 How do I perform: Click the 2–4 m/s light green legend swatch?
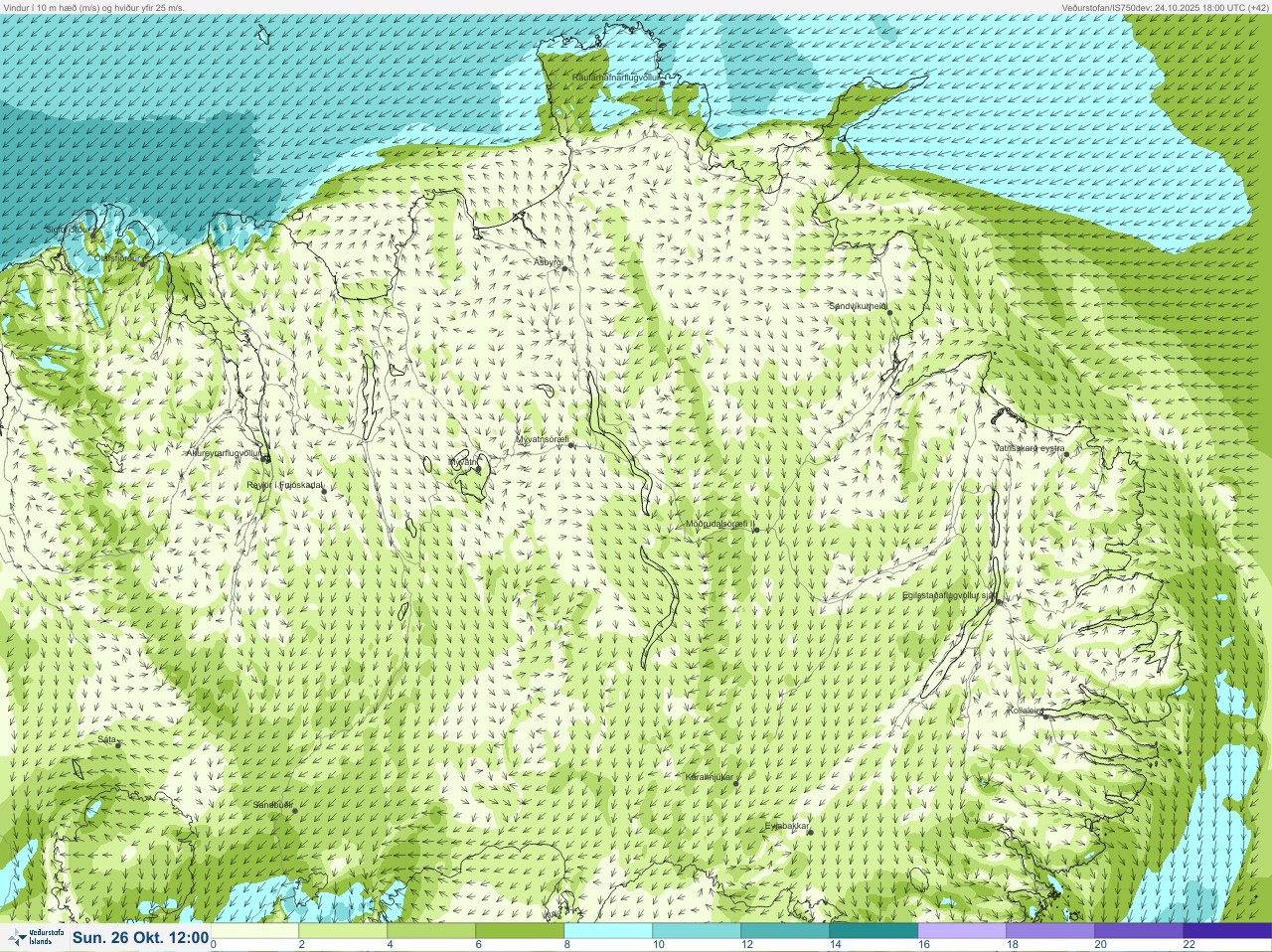pyautogui.click(x=343, y=931)
